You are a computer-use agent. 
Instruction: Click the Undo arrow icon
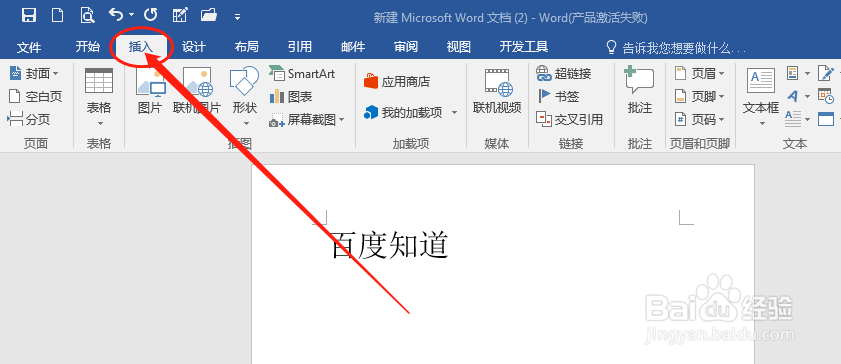[116, 15]
